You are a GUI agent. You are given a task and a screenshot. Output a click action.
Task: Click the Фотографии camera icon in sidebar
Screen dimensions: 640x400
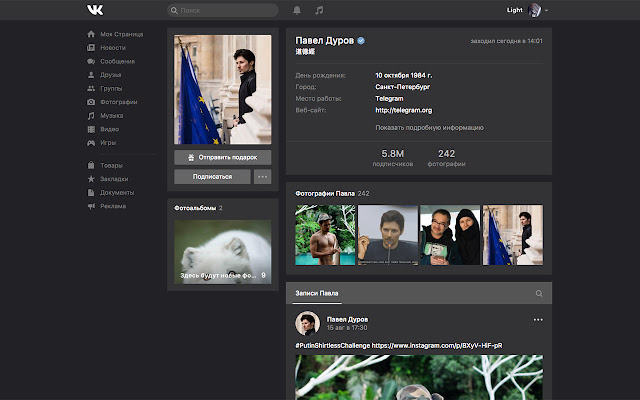pos(92,102)
